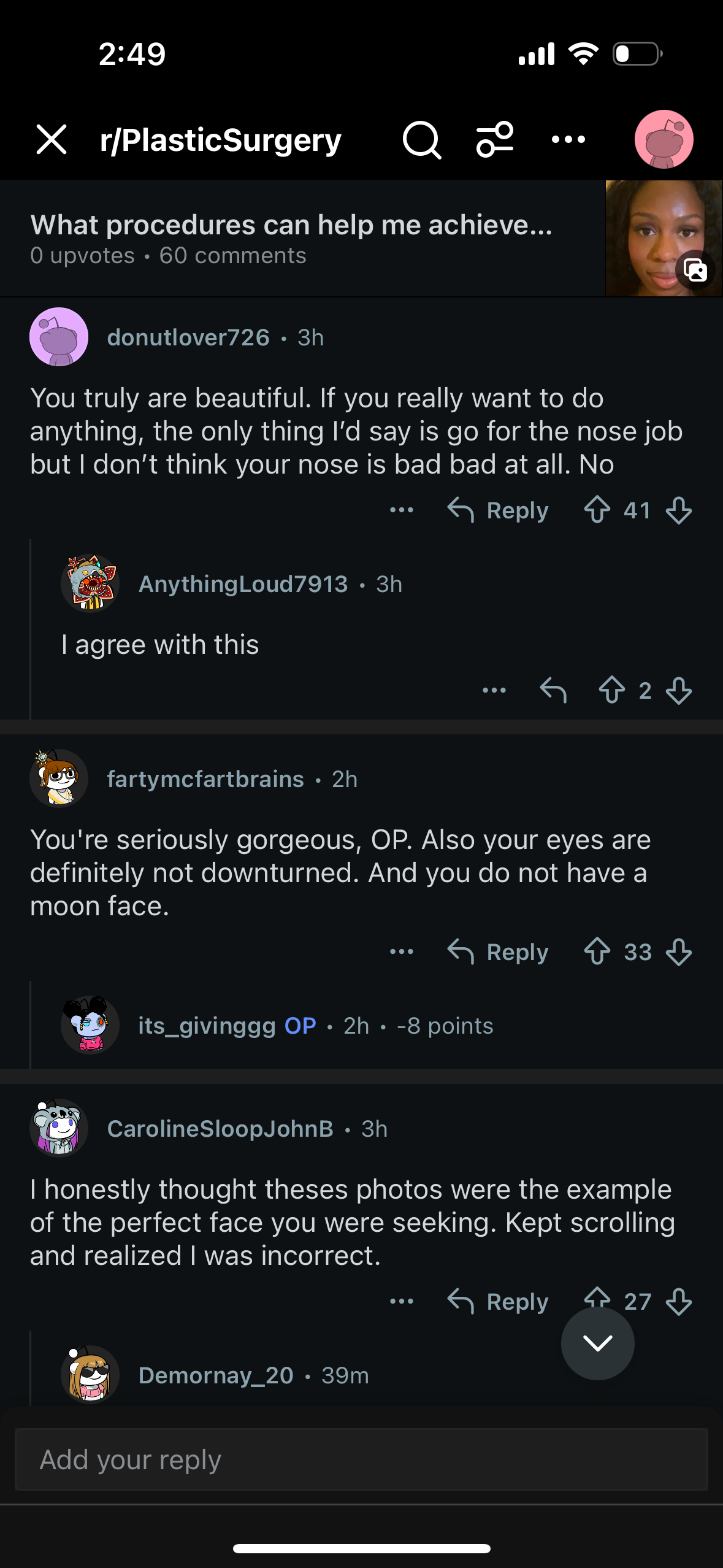
Task: Open the post image thumbnail
Action: 664,239
